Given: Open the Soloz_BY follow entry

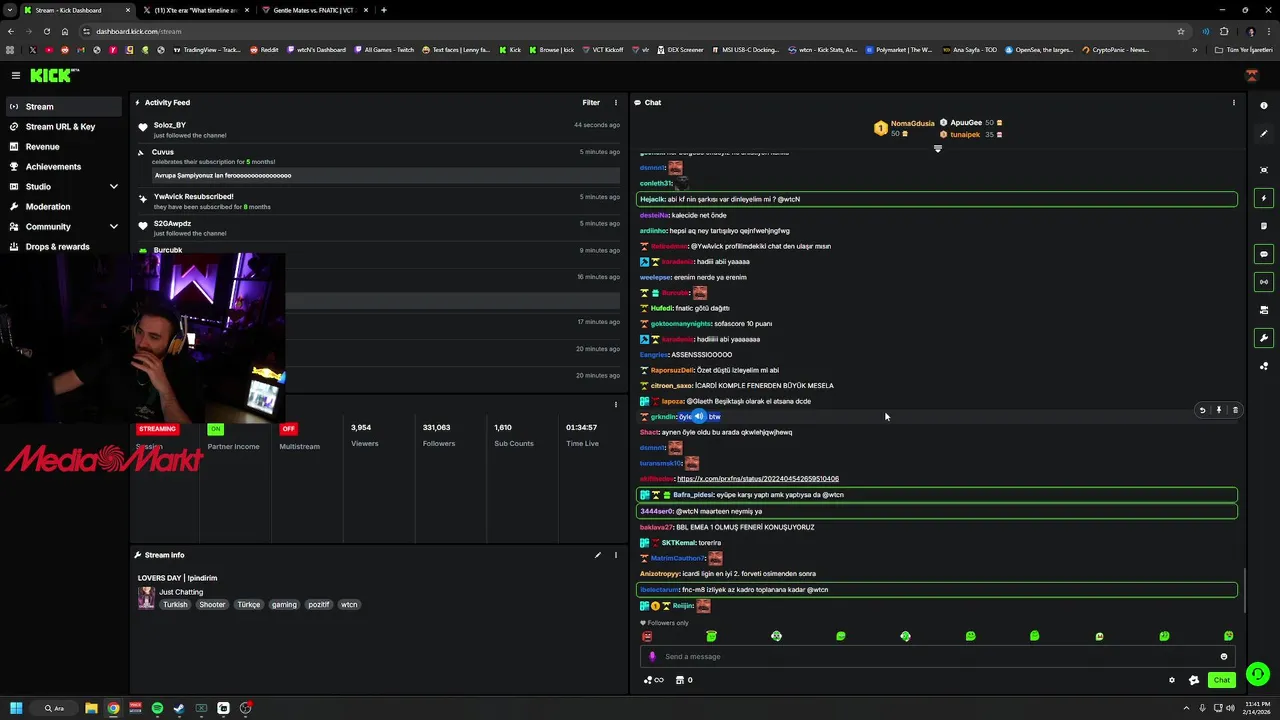Looking at the screenshot, I should [378, 130].
